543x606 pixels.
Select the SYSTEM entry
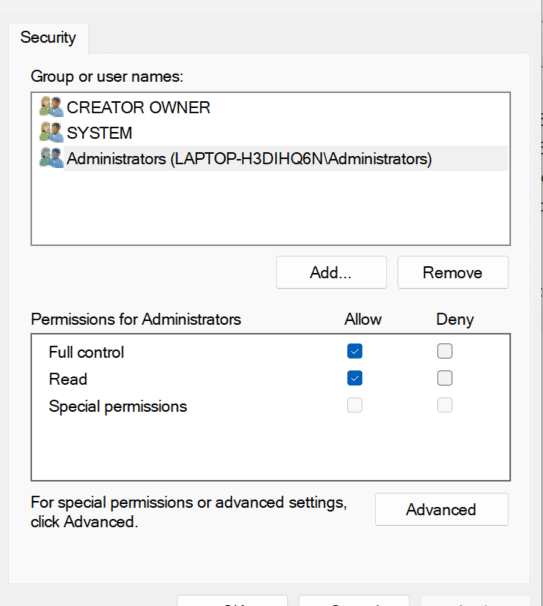point(99,133)
